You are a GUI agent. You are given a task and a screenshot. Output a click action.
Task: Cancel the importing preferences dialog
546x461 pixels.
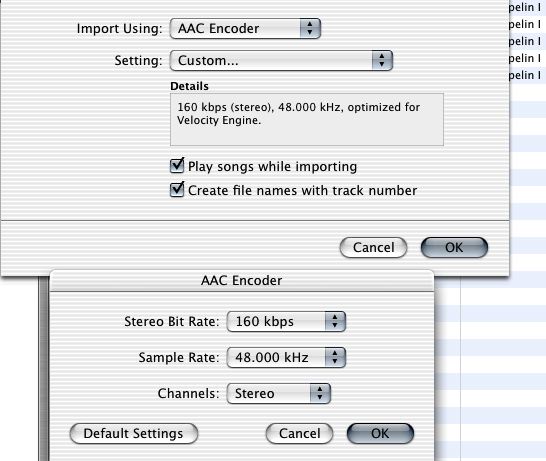pyautogui.click(x=373, y=248)
